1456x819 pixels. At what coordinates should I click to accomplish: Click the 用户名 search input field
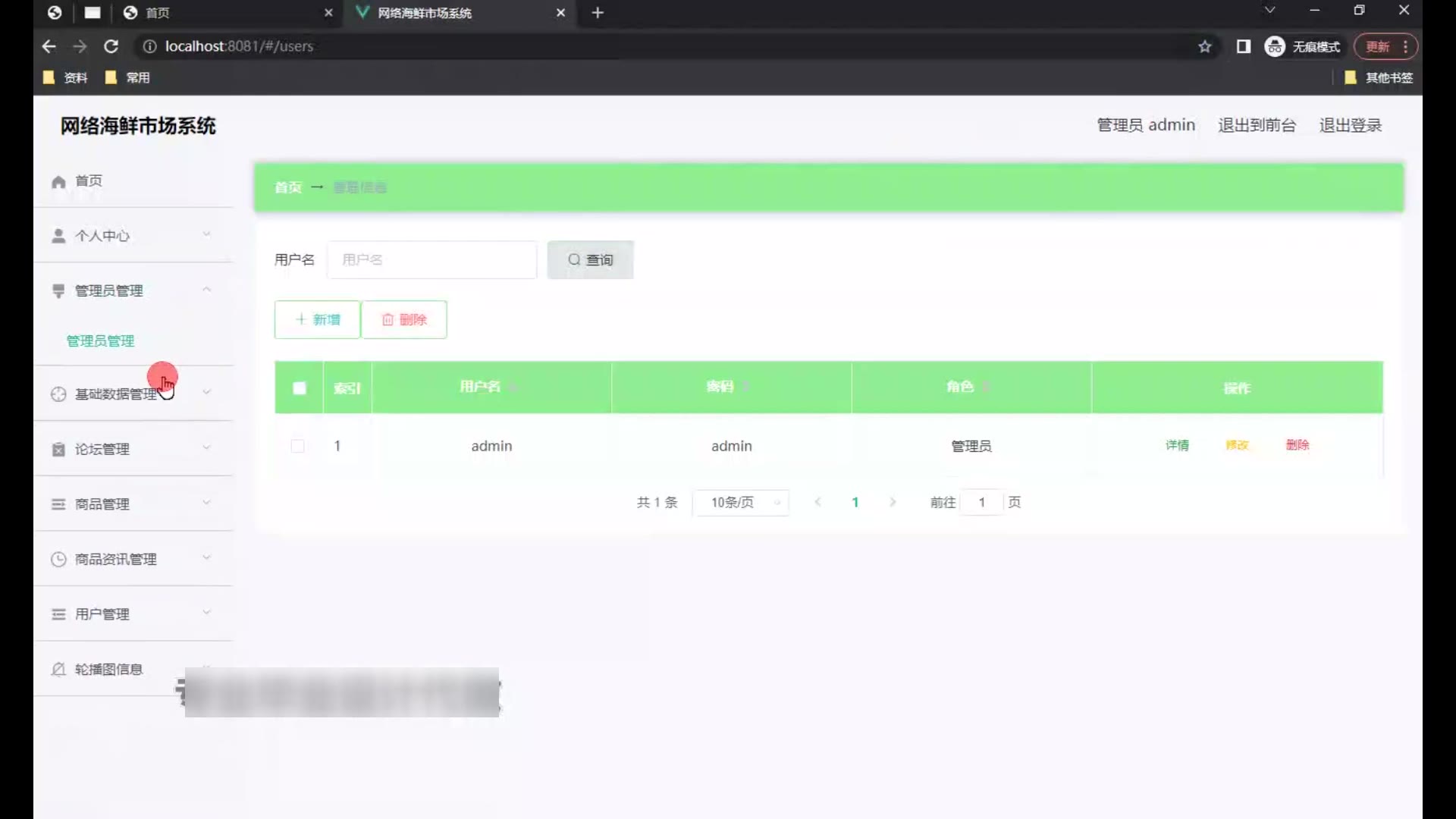pyautogui.click(x=432, y=260)
